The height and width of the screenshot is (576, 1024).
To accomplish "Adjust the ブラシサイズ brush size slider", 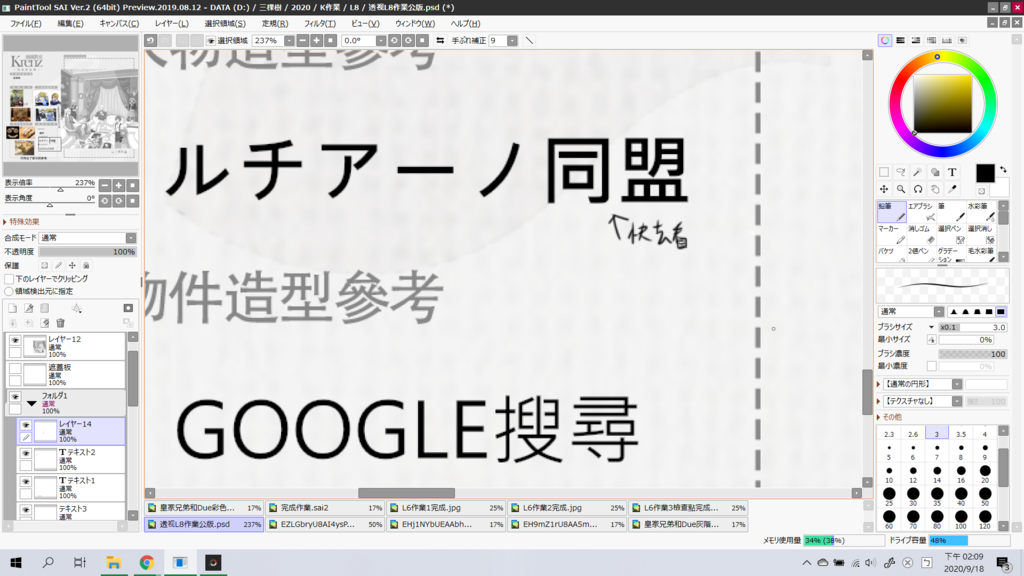I will 972,327.
